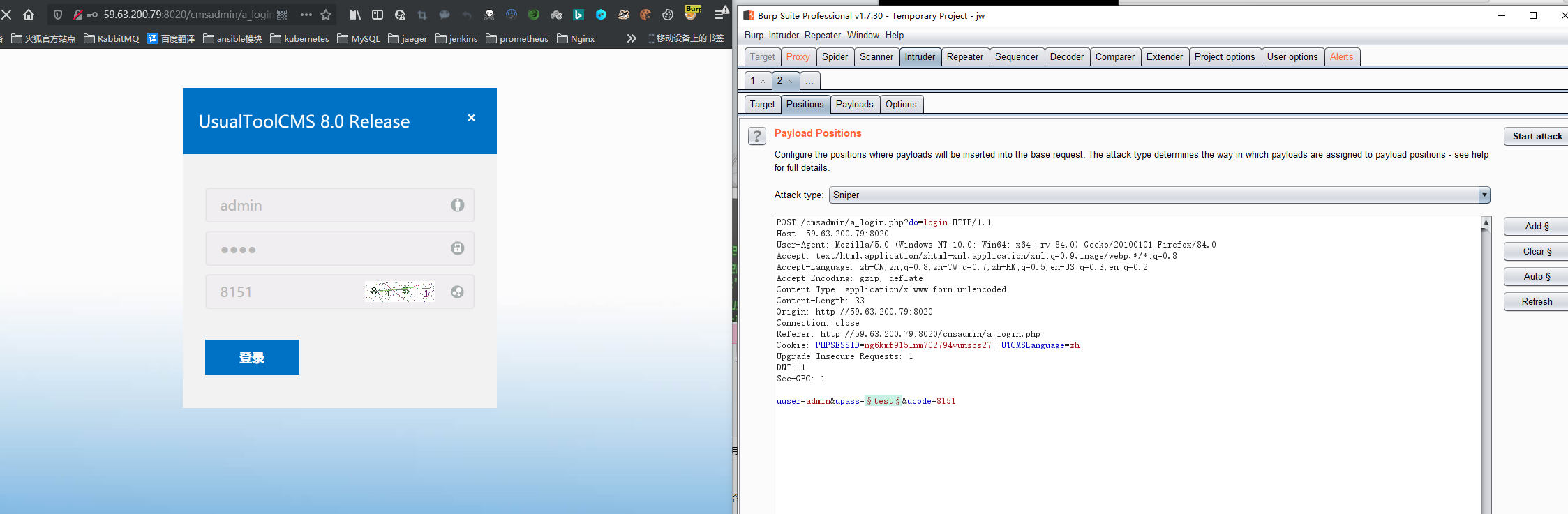Expand the Attack type Sniper dropdown
Viewport: 1568px width, 514px height.
coord(1484,195)
